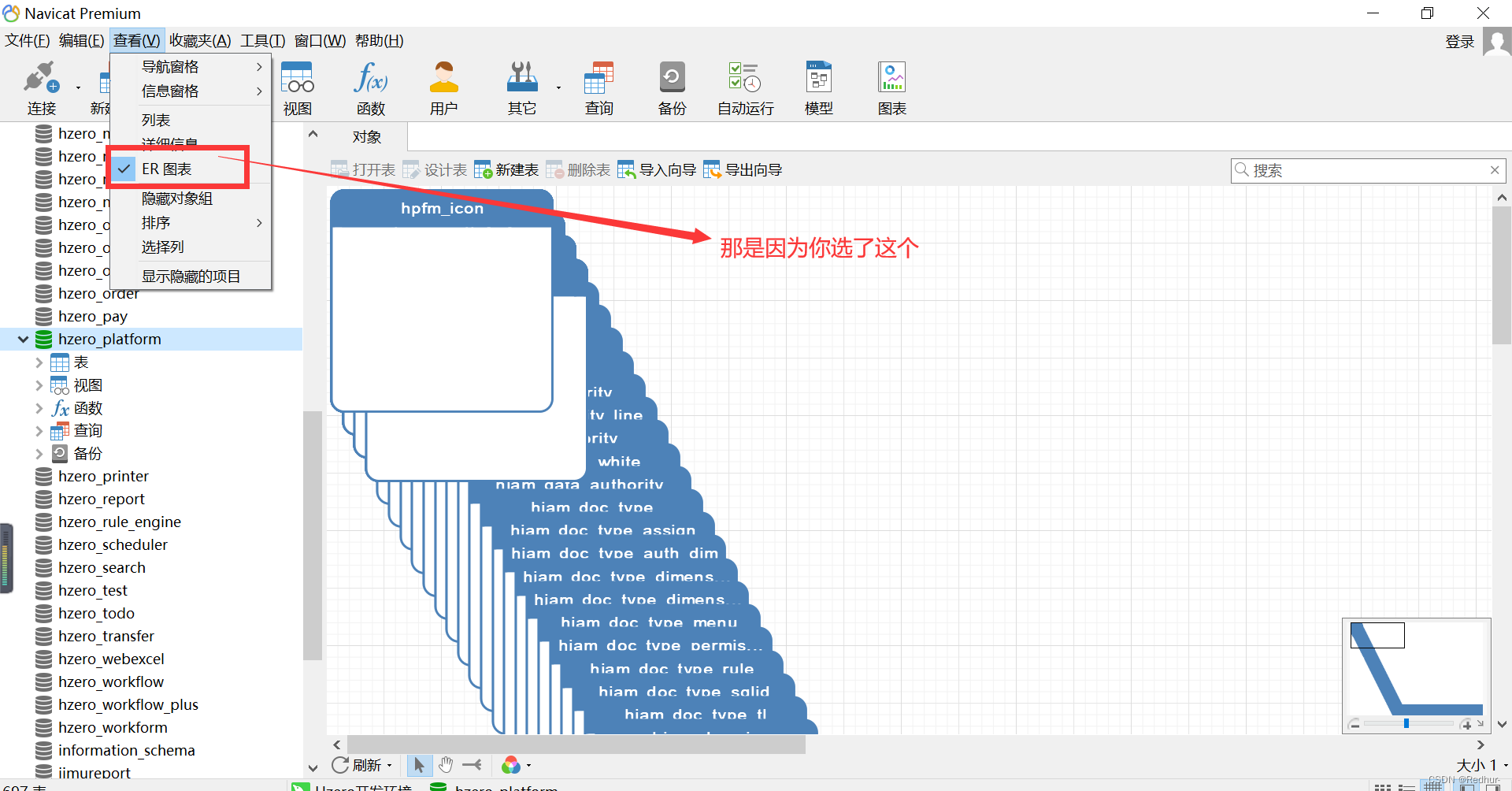This screenshot has width=1512, height=791.
Task: Click the search field 搜索
Action: (x=1367, y=170)
